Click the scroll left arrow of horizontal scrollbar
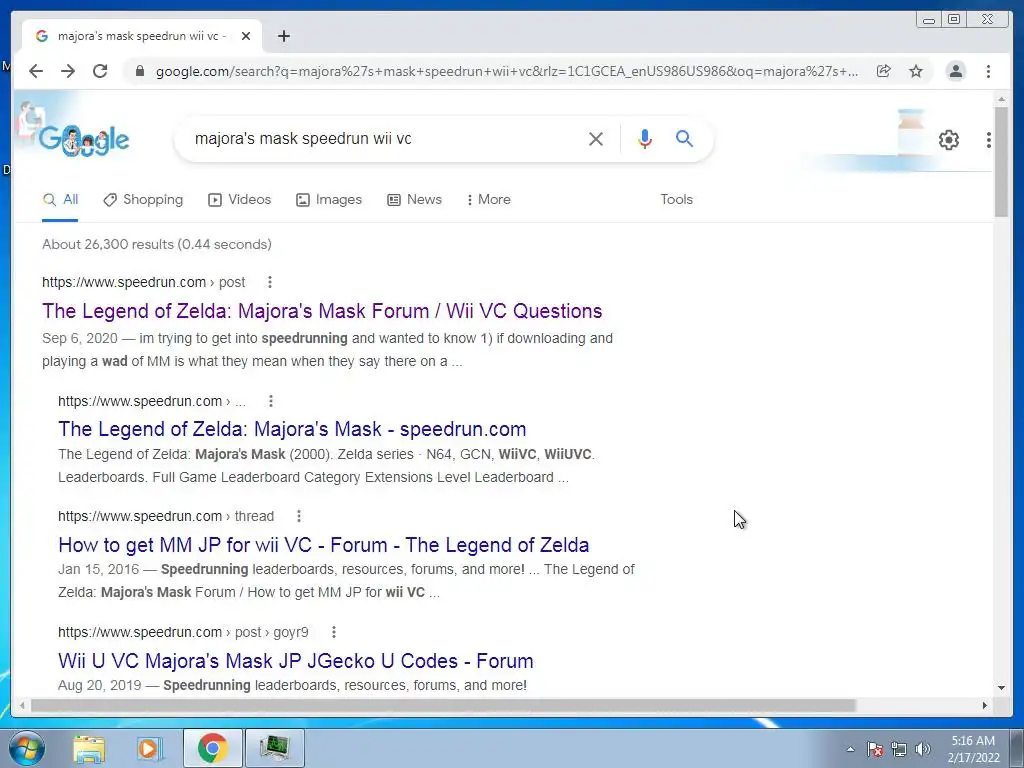This screenshot has height=768, width=1024. 22,705
